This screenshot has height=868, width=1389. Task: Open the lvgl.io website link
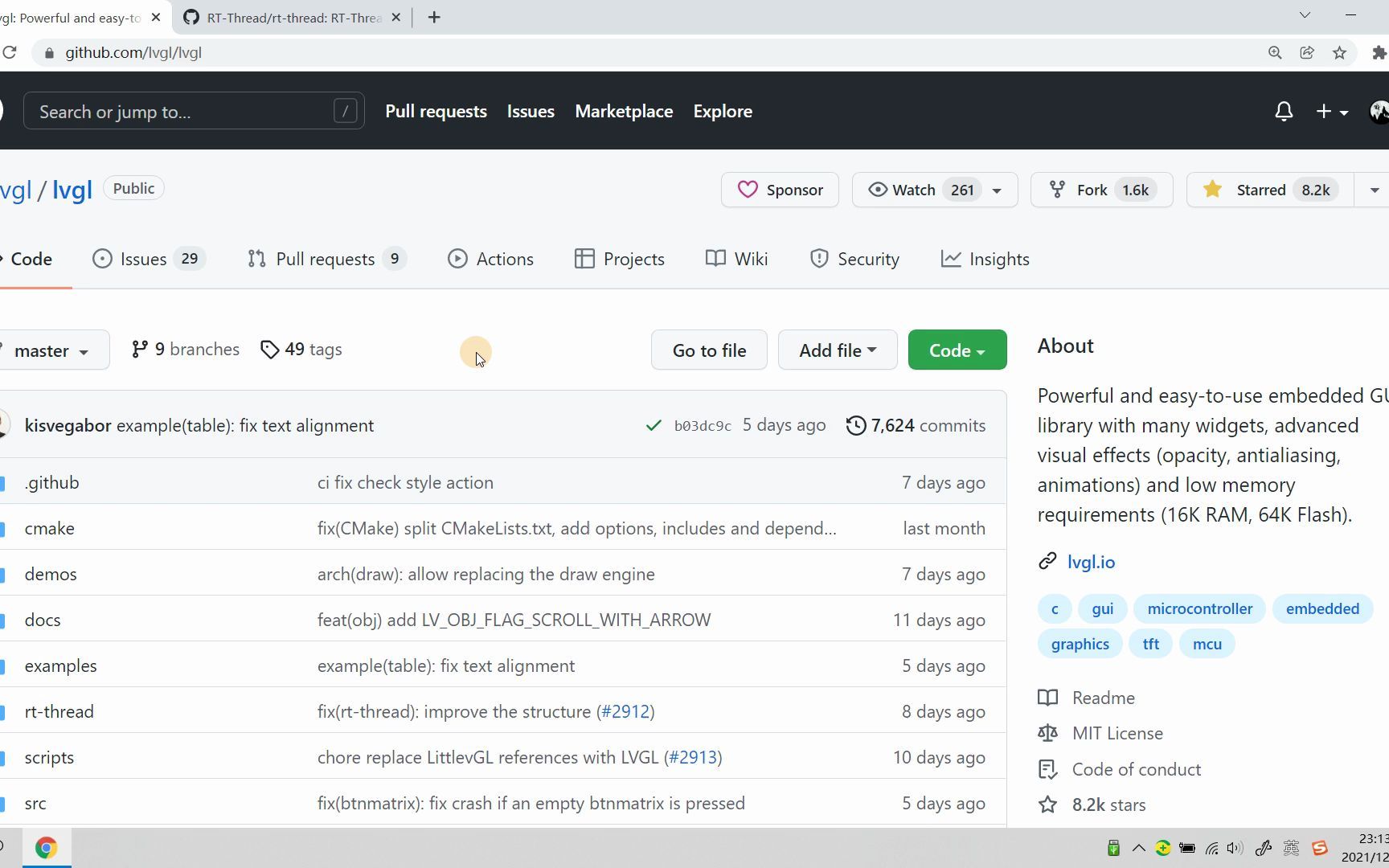pos(1091,562)
